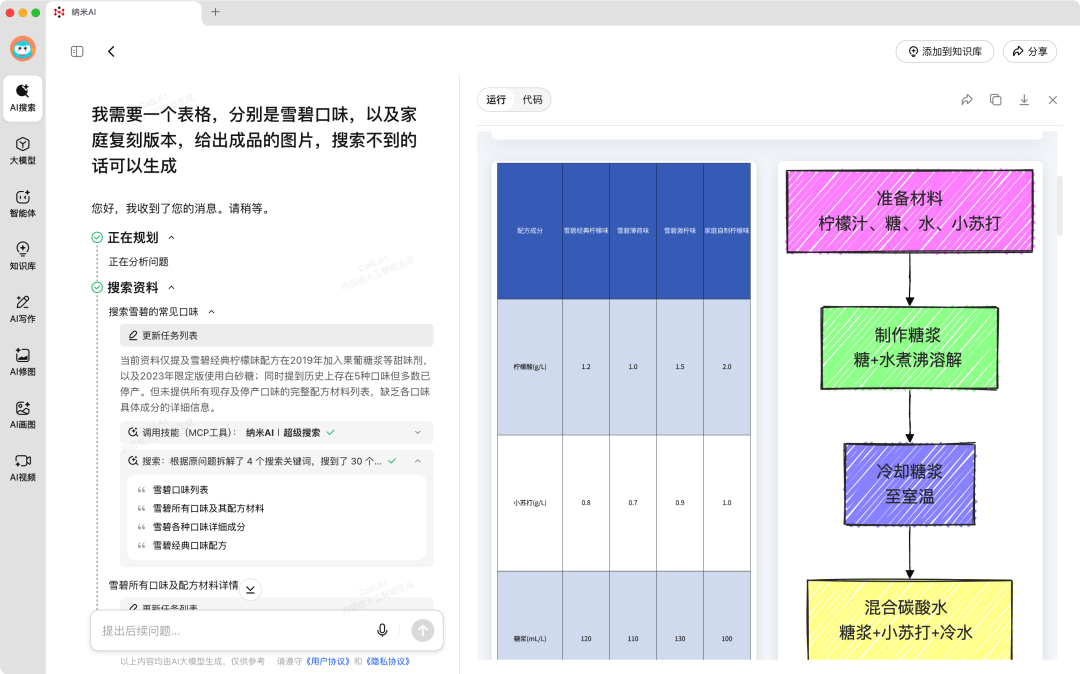Screen dimensions: 1080x674
Task: Toggle the sidebar panel layout icon
Action: point(77,52)
